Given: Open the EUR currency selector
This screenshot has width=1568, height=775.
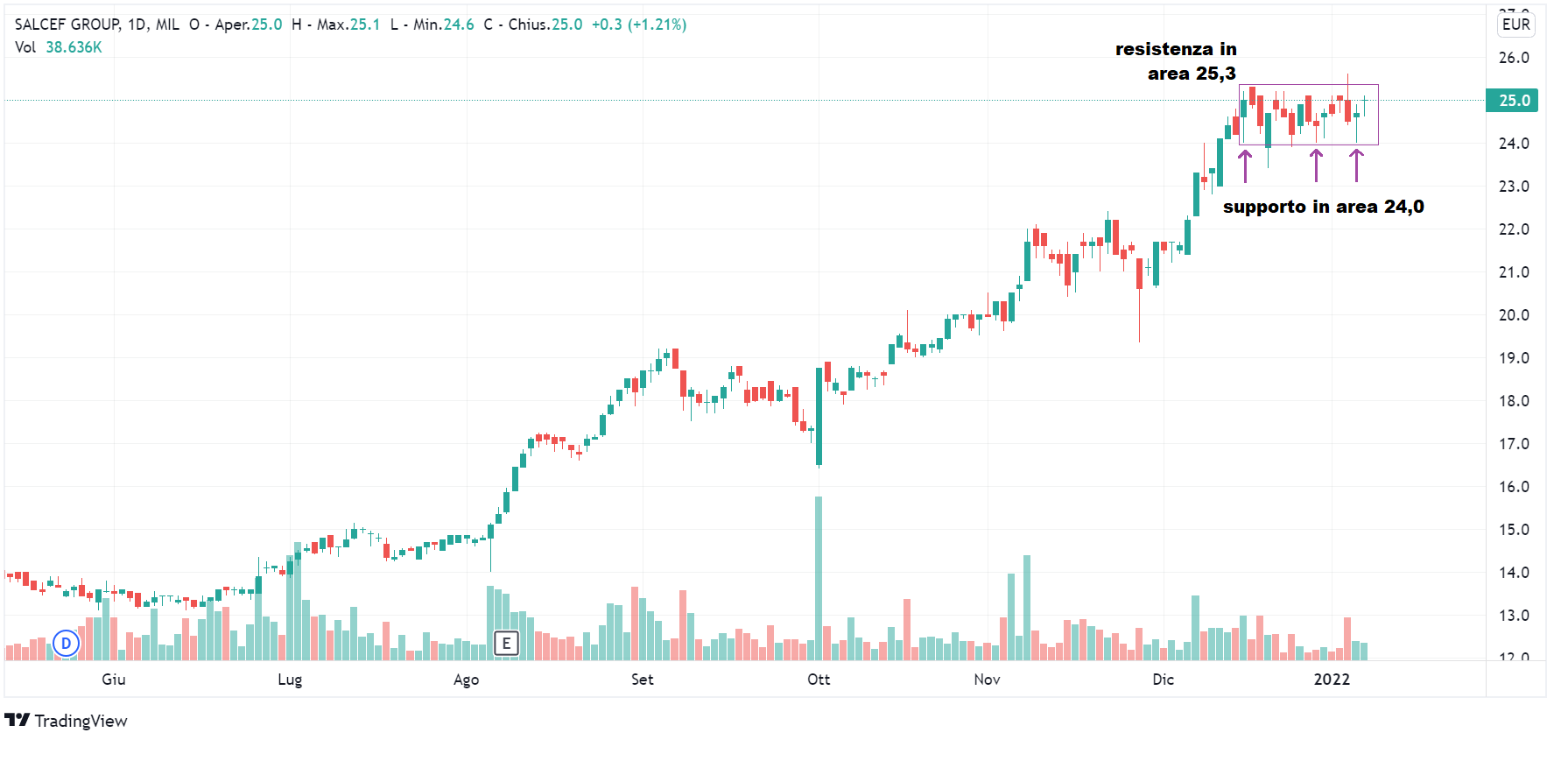Looking at the screenshot, I should [1515, 25].
